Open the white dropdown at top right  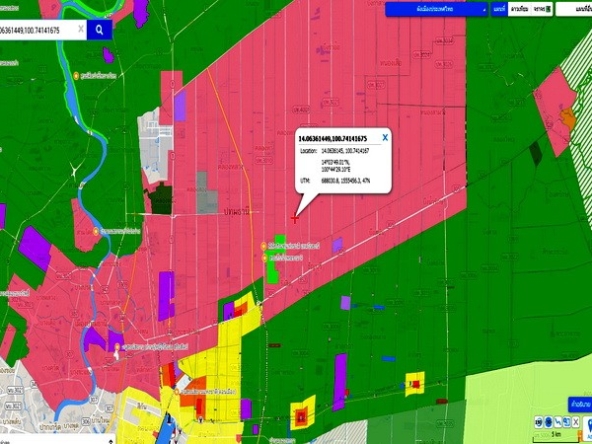(x=574, y=9)
